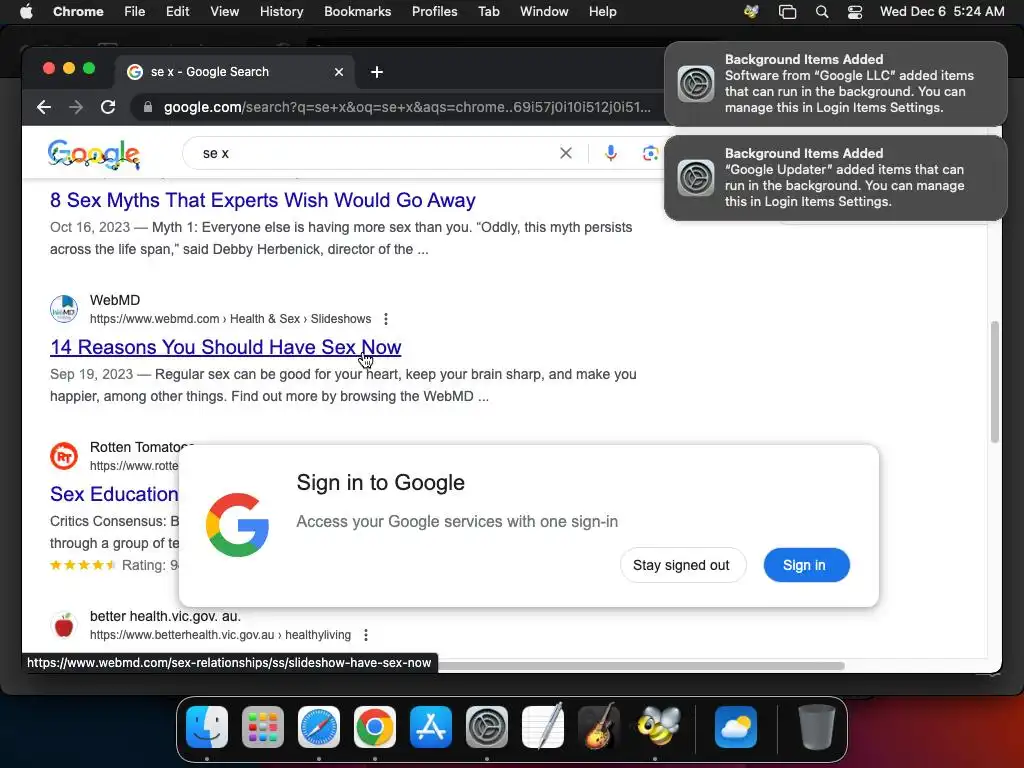Start voice search with microphone icon
The width and height of the screenshot is (1024, 768).
pos(611,153)
